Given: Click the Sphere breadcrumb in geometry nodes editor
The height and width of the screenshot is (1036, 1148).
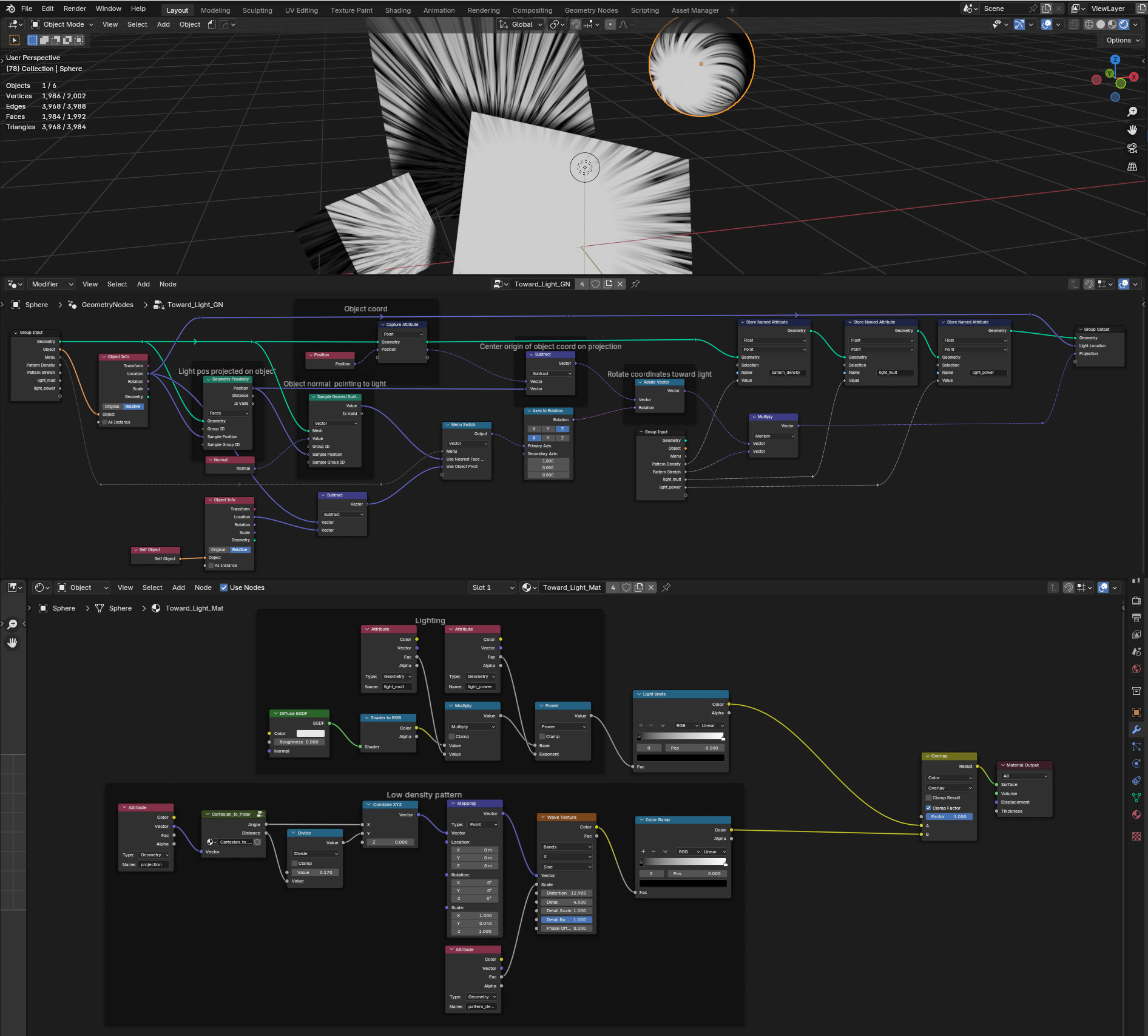Looking at the screenshot, I should (36, 305).
